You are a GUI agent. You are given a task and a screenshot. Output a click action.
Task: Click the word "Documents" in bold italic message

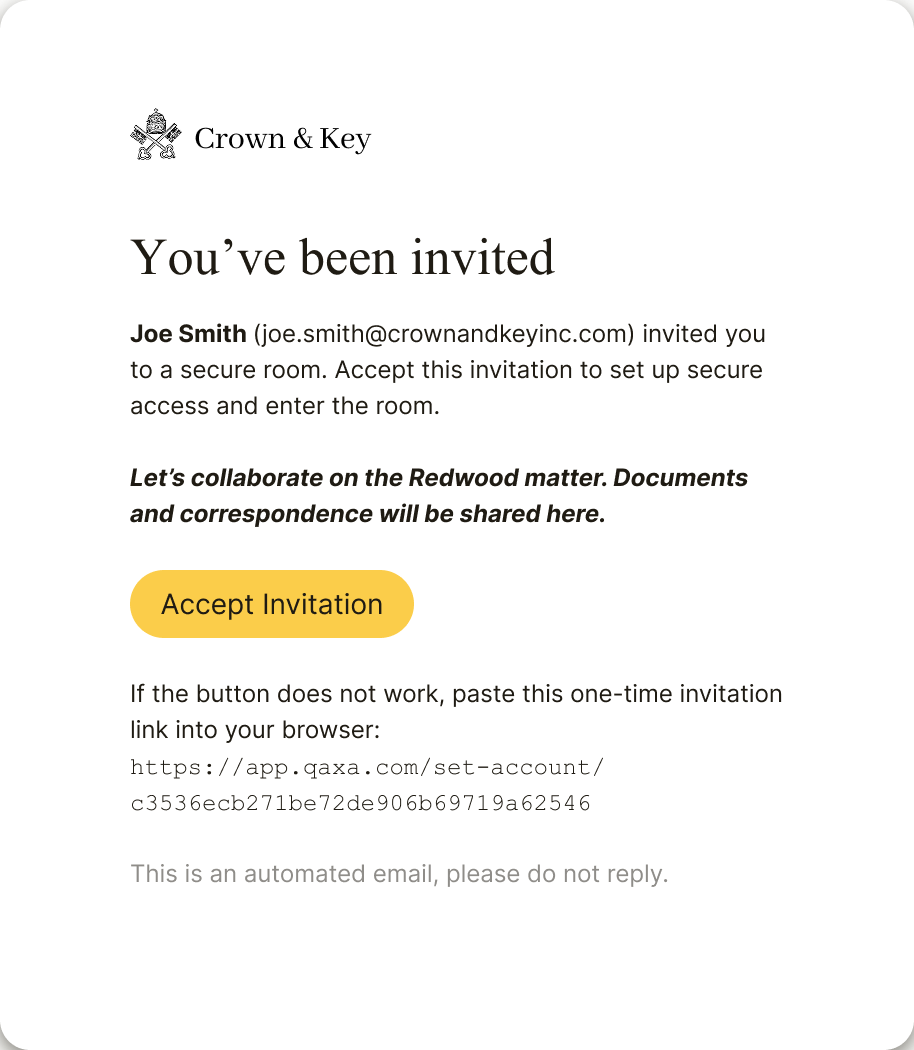pyautogui.click(x=680, y=477)
